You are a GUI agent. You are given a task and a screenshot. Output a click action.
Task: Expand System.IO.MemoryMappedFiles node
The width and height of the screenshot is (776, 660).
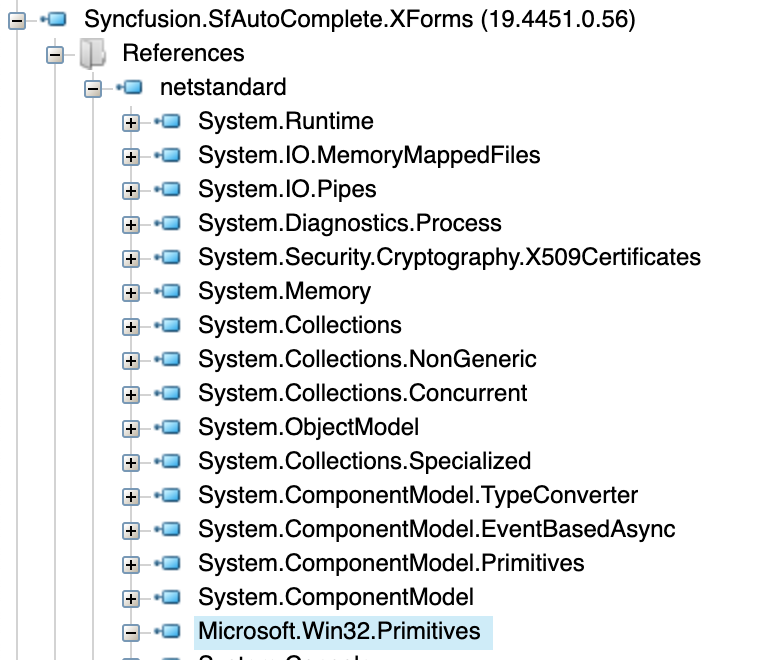tap(131, 157)
